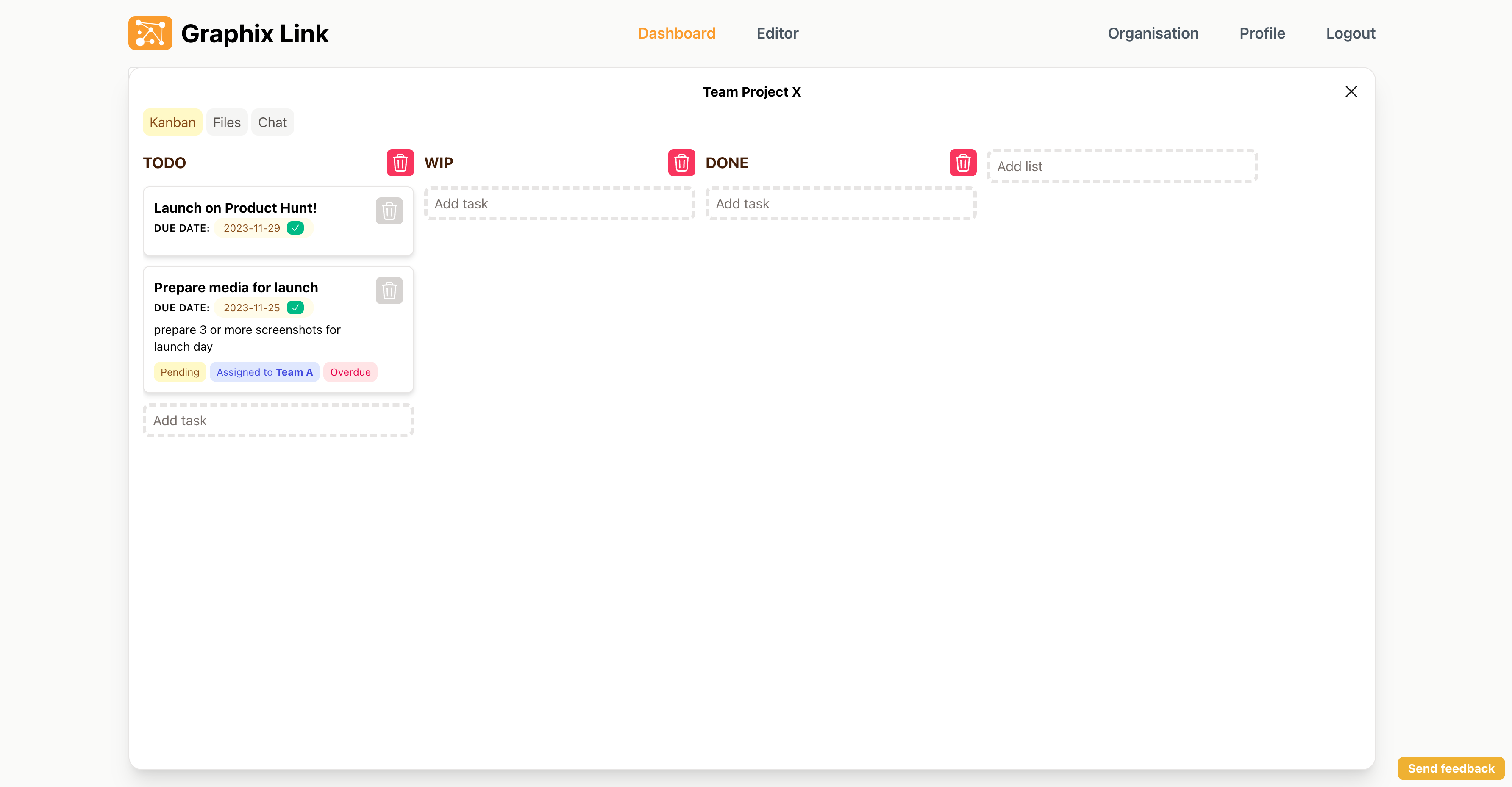
Task: Delete the DONE list with its trash icon
Action: point(963,163)
